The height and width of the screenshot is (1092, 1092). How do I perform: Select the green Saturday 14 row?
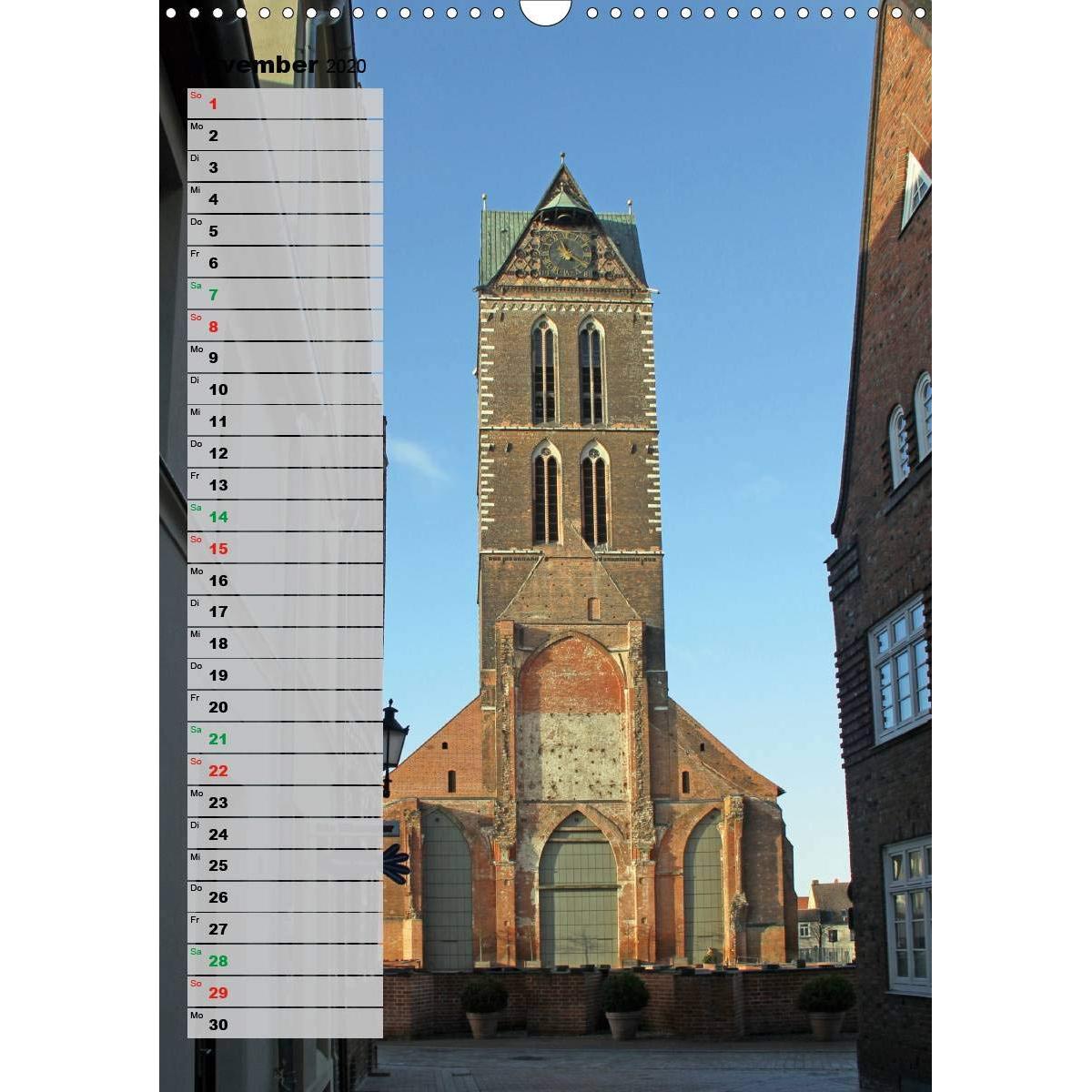click(285, 516)
